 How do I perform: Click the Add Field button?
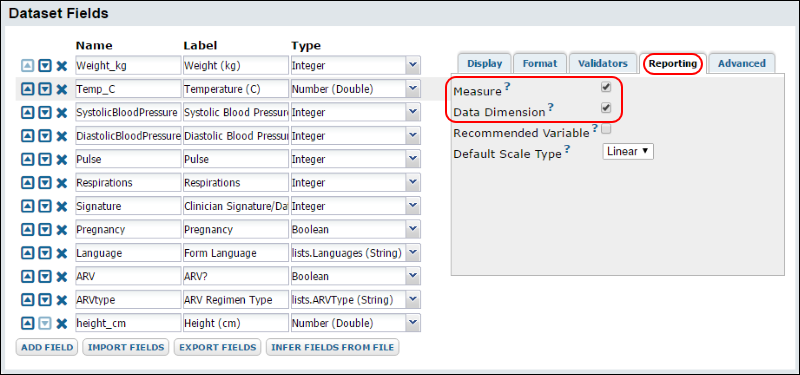pos(47,347)
